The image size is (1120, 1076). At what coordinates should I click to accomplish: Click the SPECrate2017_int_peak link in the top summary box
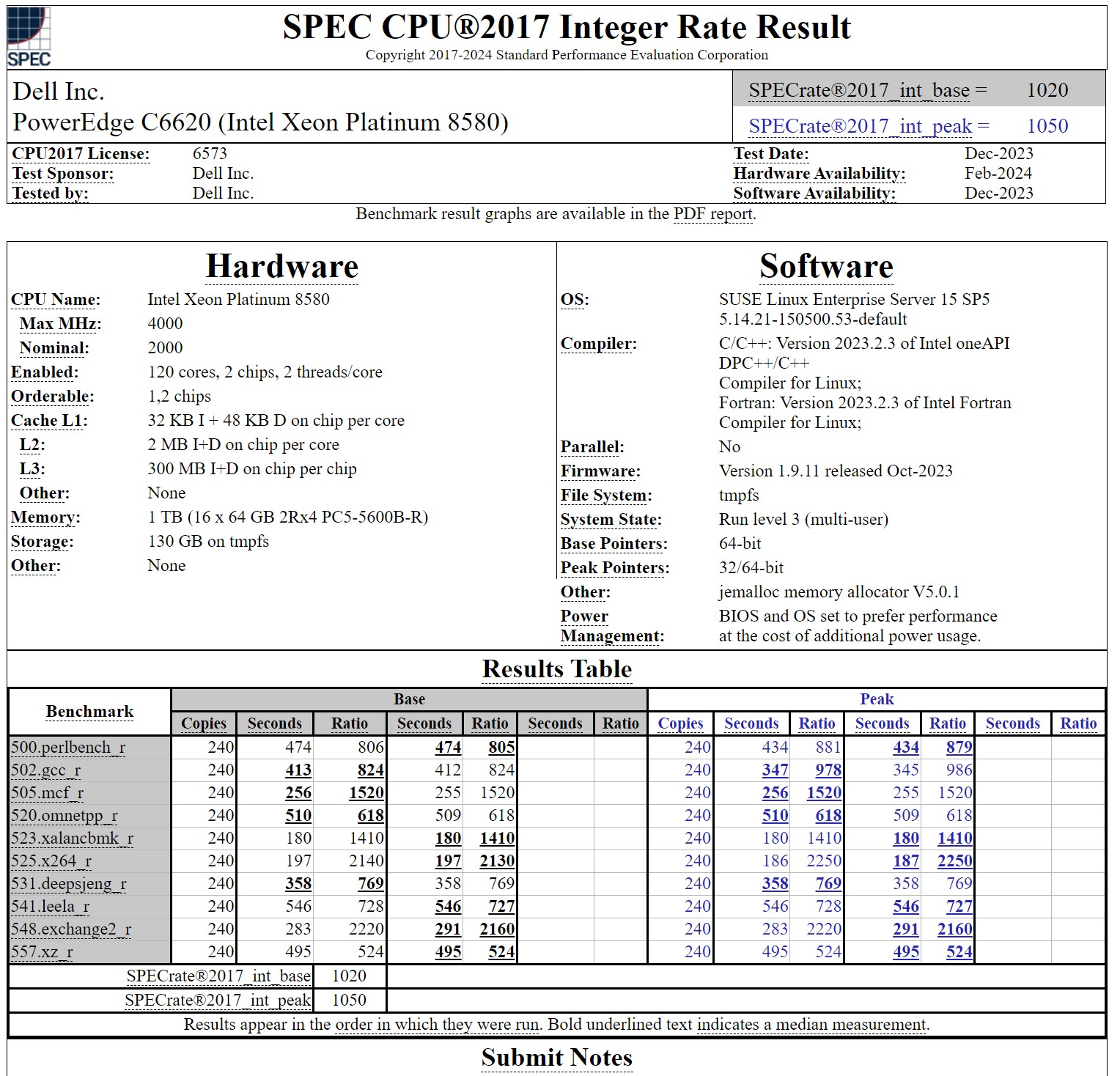tap(861, 126)
